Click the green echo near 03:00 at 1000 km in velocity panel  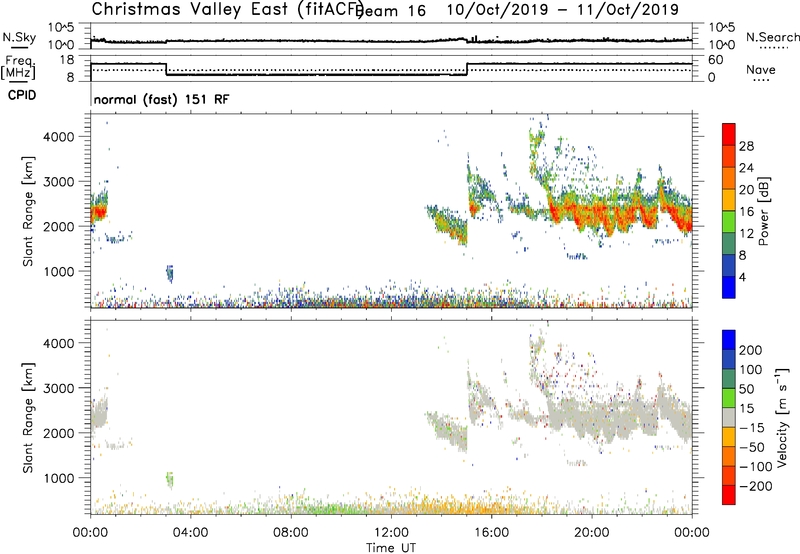point(170,480)
